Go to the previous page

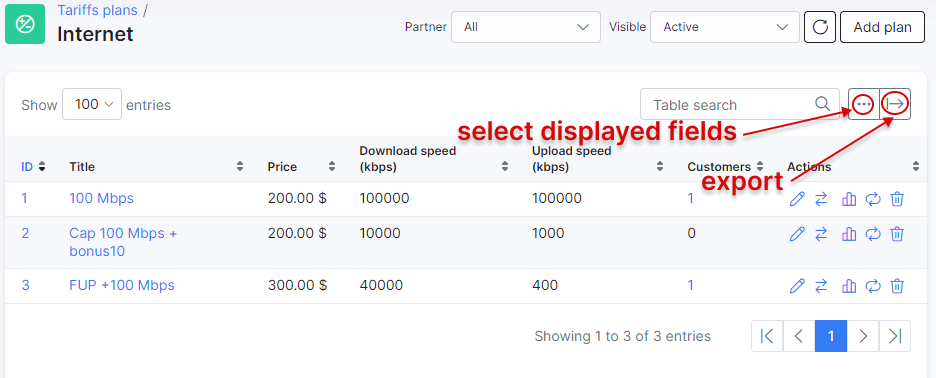point(799,336)
